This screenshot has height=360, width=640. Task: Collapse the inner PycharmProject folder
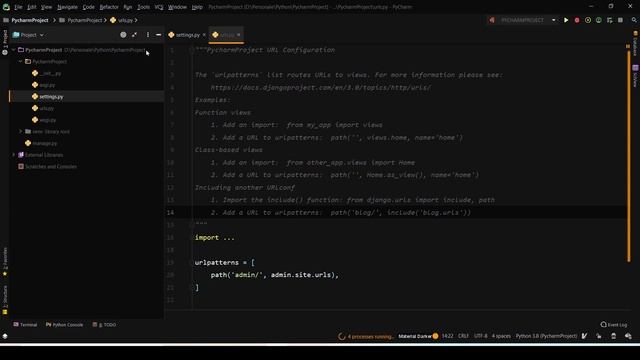click(20, 62)
